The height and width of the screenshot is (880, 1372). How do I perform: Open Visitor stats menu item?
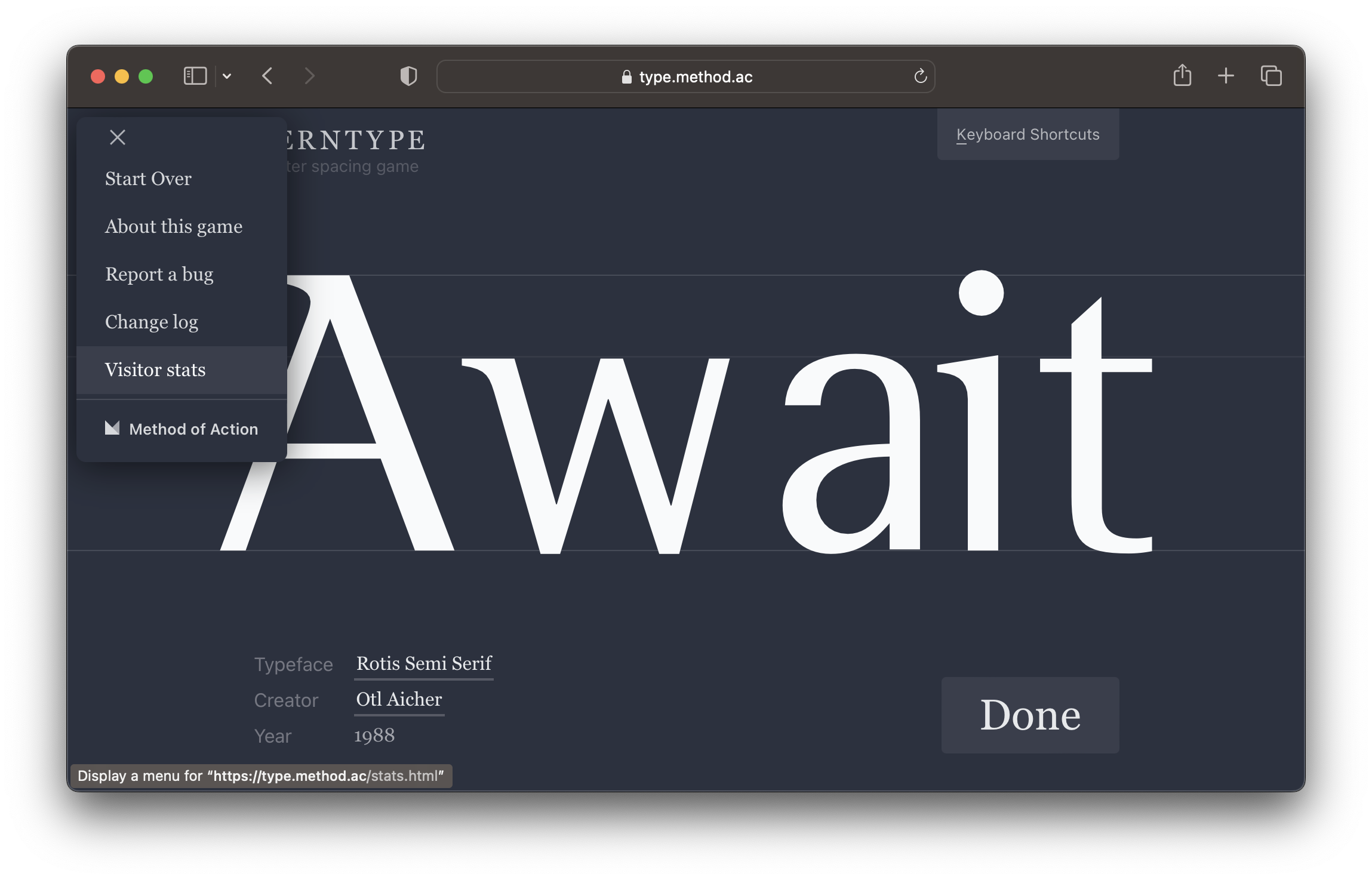coord(182,370)
